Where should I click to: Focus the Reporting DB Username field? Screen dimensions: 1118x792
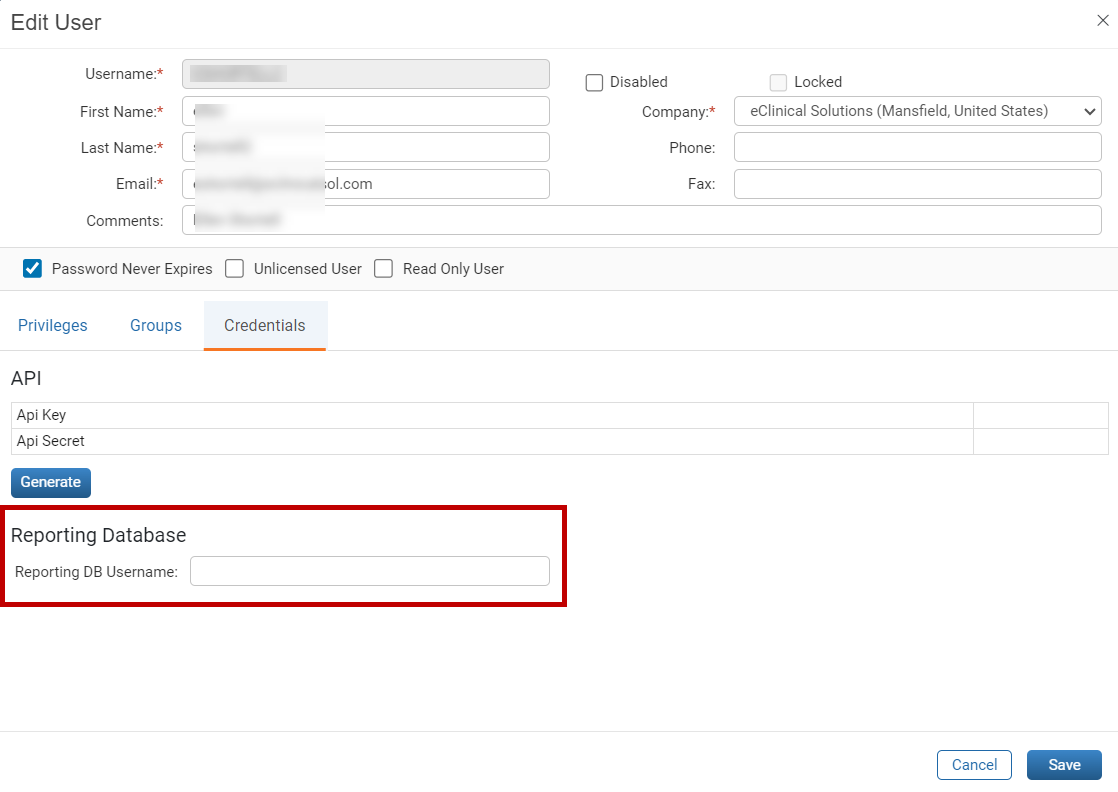(369, 571)
